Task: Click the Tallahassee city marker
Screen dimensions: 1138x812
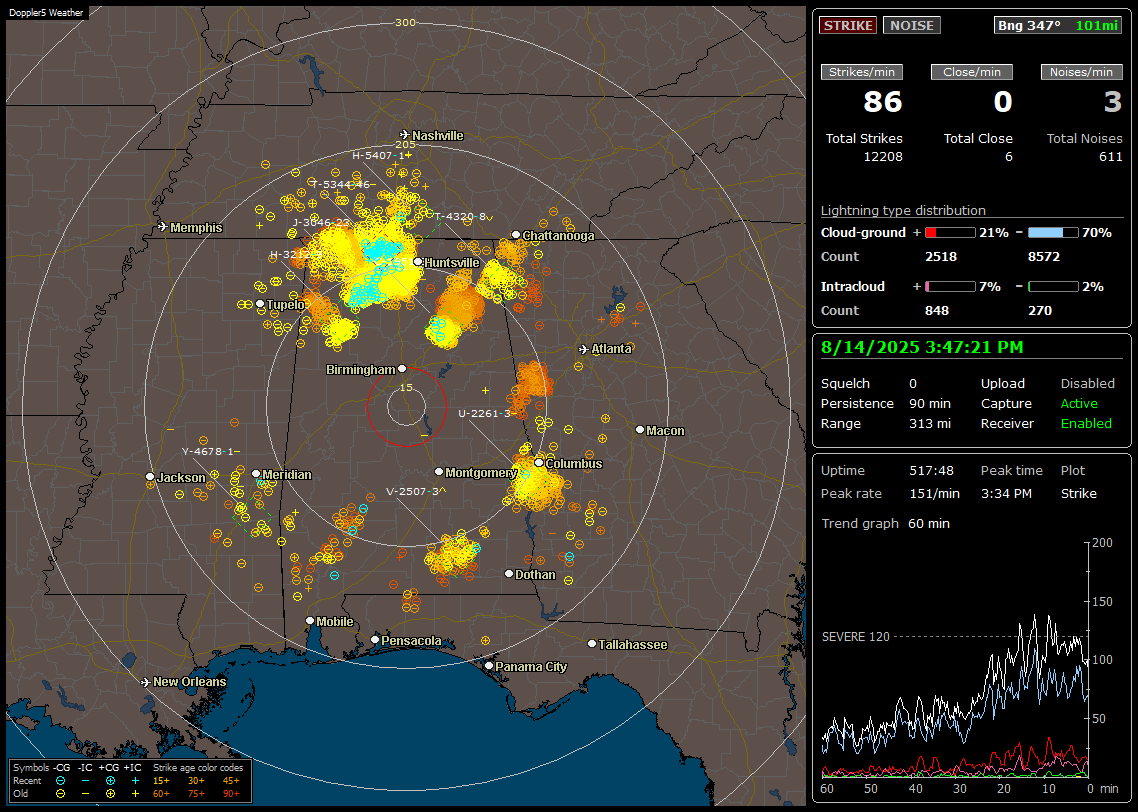Action: 592,644
